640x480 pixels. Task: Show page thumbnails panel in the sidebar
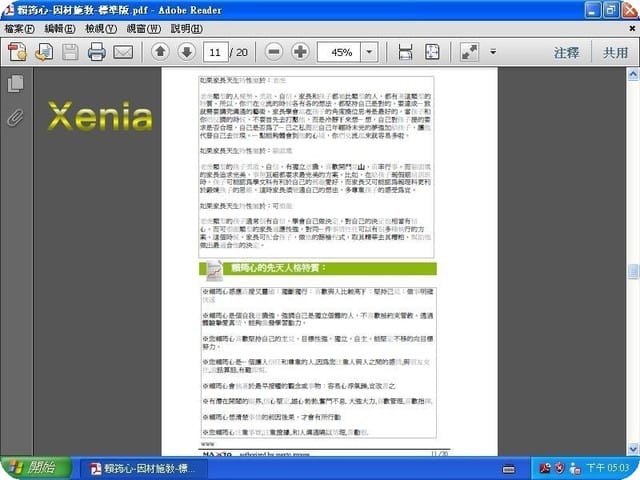coord(16,84)
